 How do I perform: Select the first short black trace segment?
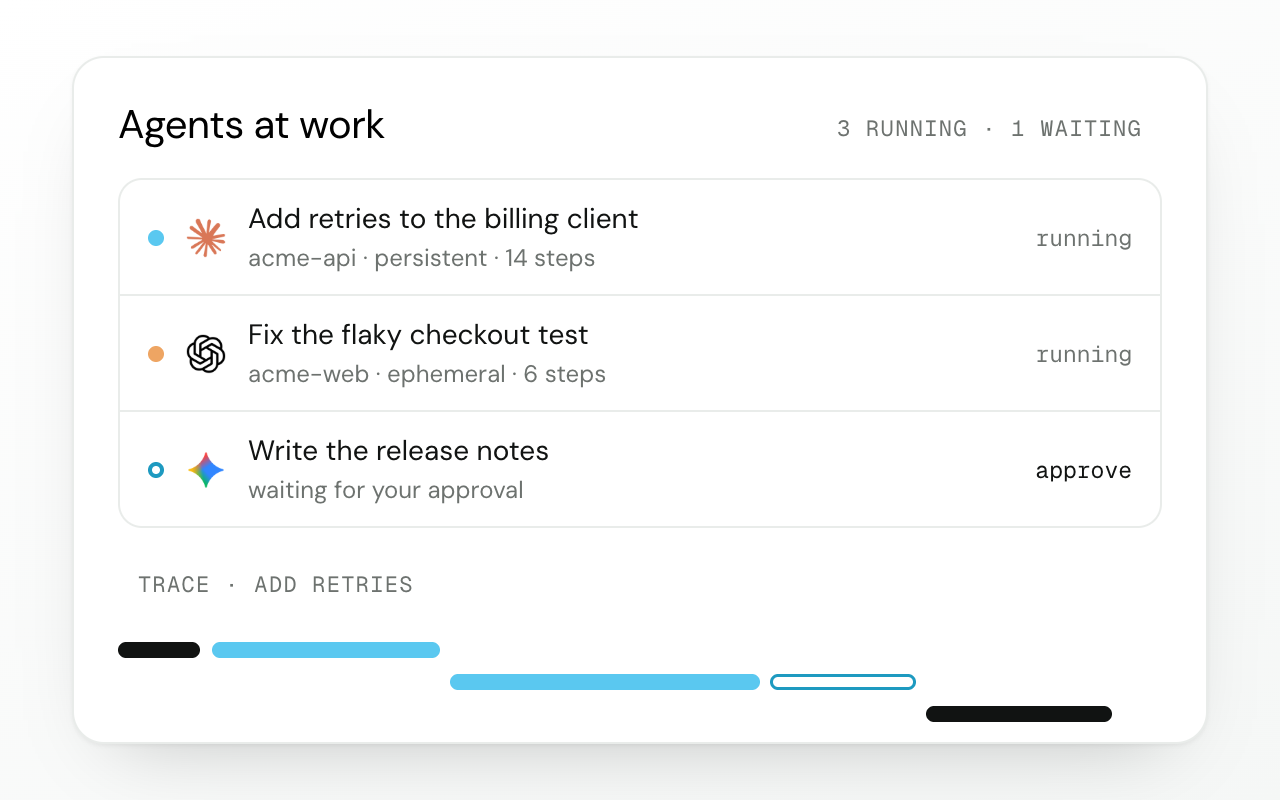point(159,650)
